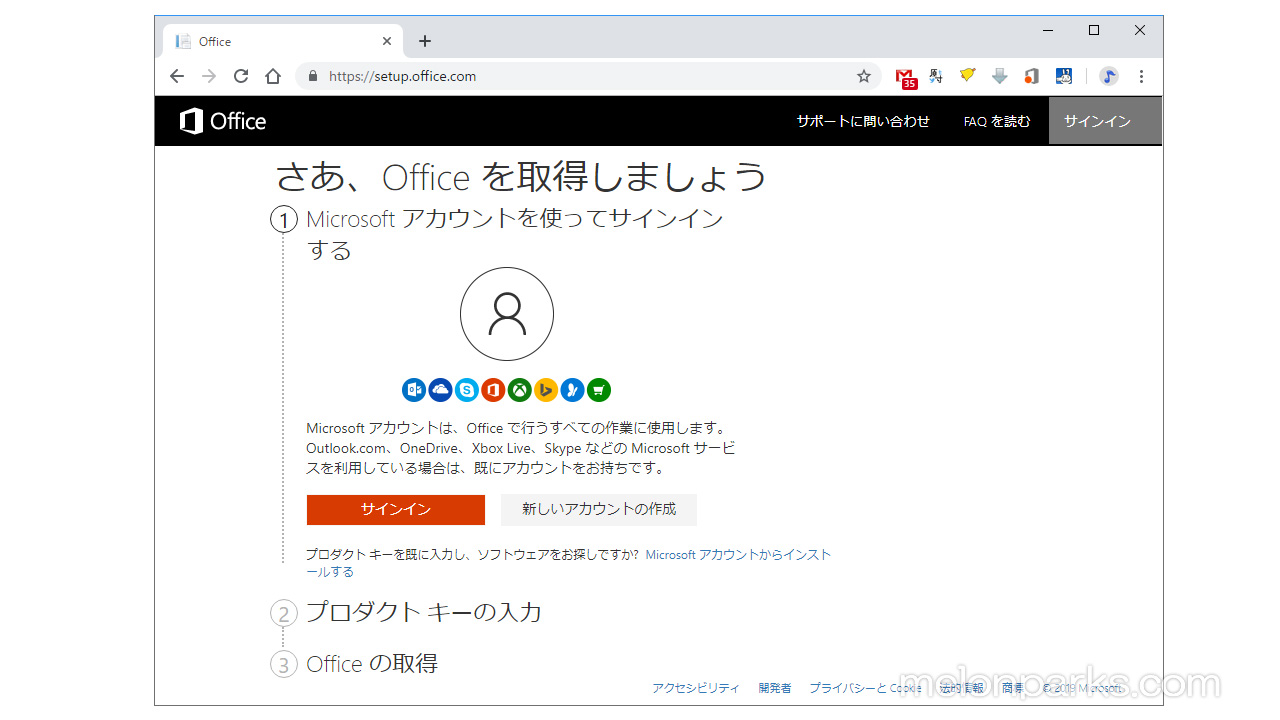Click the Office logo in the header
Screen dimensions: 1280x720
223,121
